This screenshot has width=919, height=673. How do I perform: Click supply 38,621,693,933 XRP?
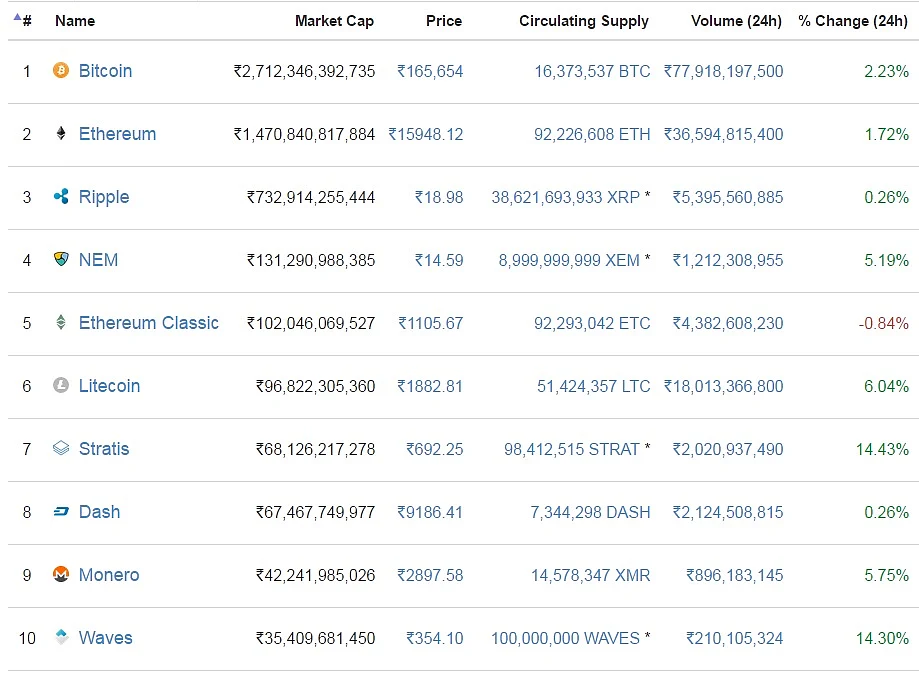pos(566,198)
